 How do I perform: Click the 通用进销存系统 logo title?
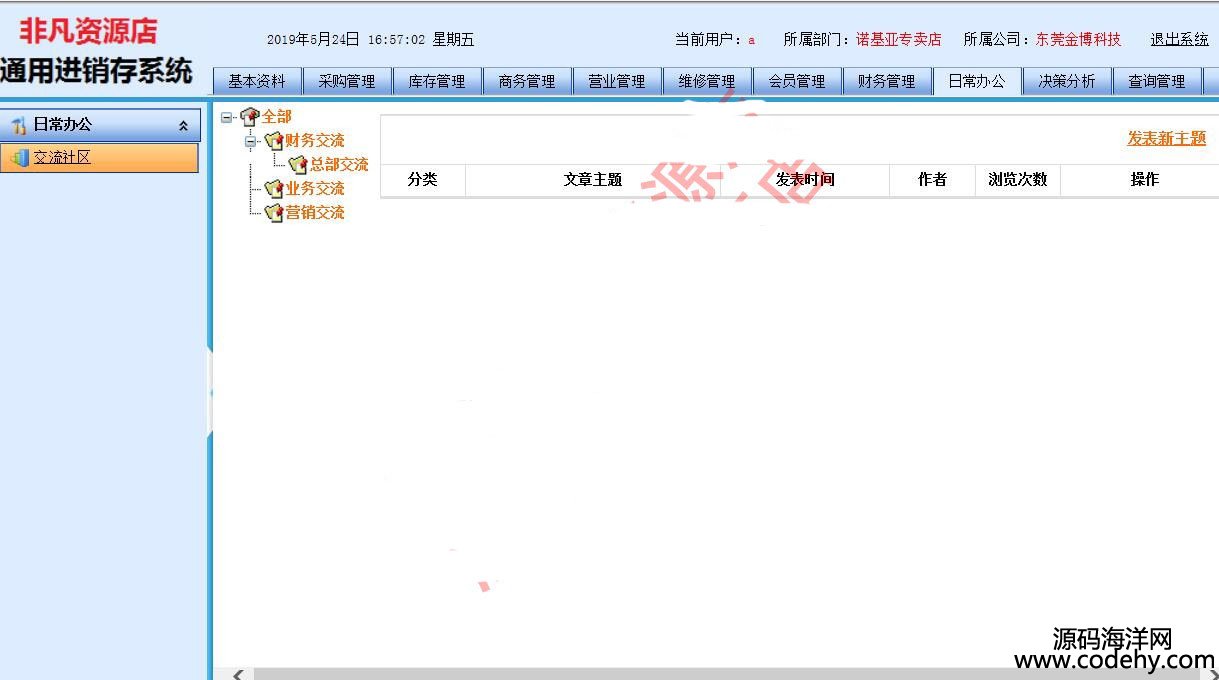[x=97, y=70]
